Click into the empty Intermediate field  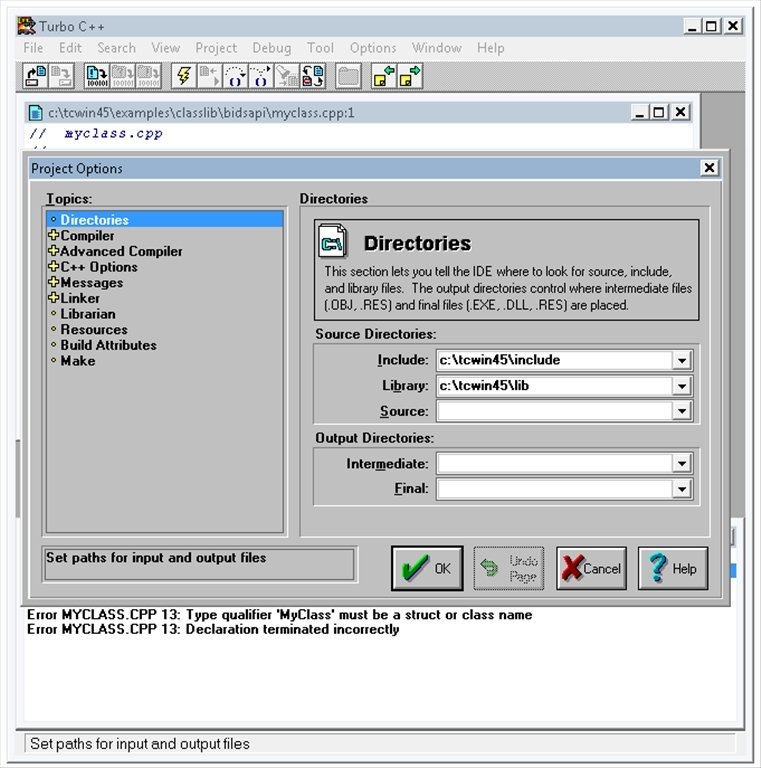coord(554,463)
